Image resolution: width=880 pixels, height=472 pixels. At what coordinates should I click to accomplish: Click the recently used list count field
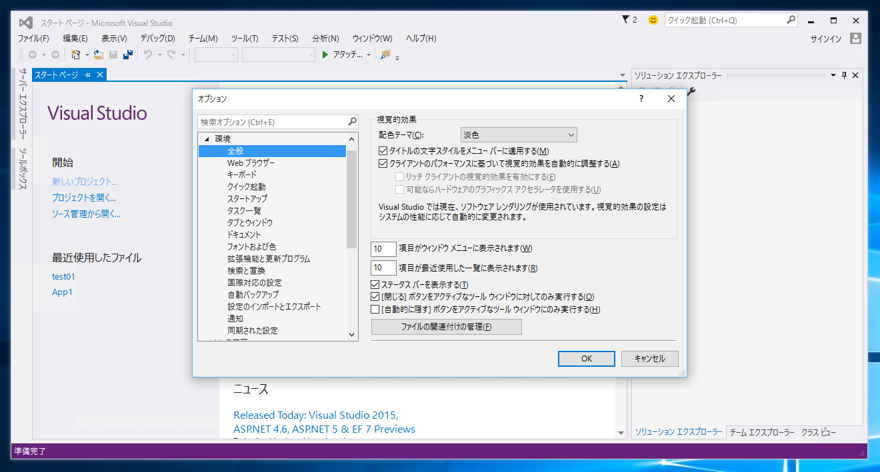point(383,268)
